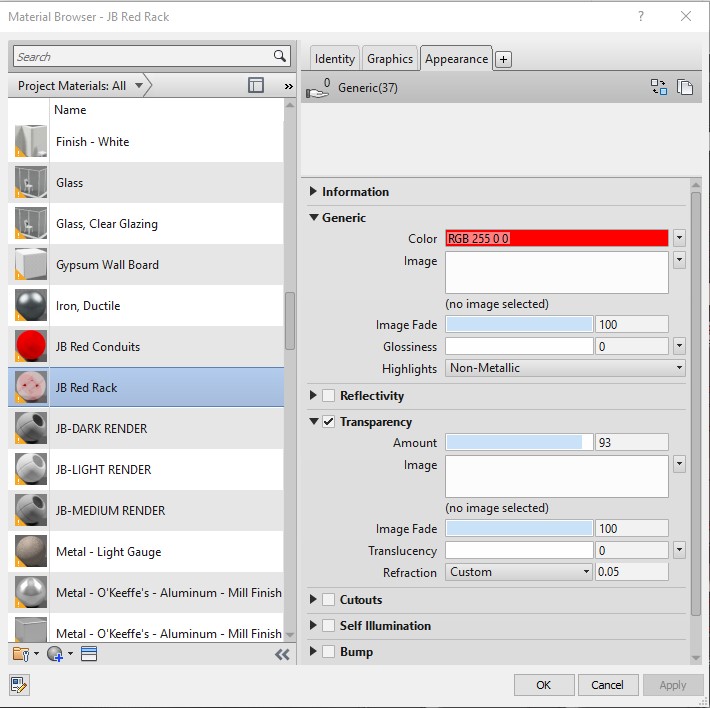Click the create new material icon
This screenshot has width=710, height=708.
click(55, 654)
